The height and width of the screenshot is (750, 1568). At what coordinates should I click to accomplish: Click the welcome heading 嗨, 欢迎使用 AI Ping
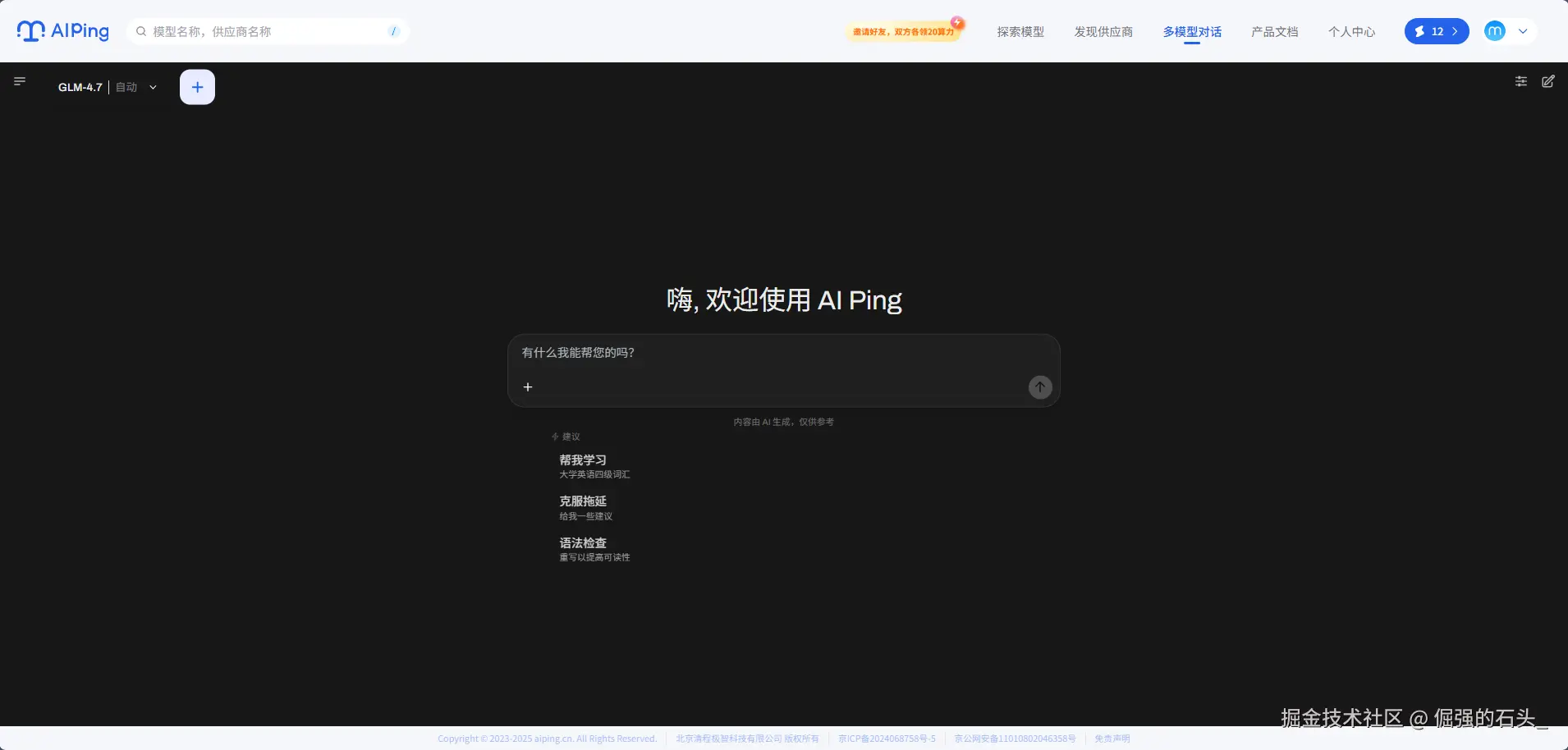tap(784, 300)
